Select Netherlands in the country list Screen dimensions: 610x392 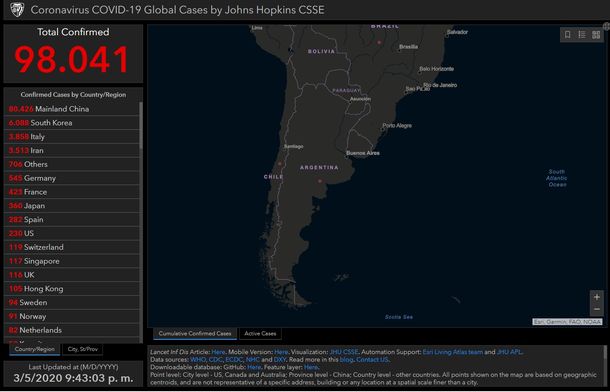pos(71,330)
